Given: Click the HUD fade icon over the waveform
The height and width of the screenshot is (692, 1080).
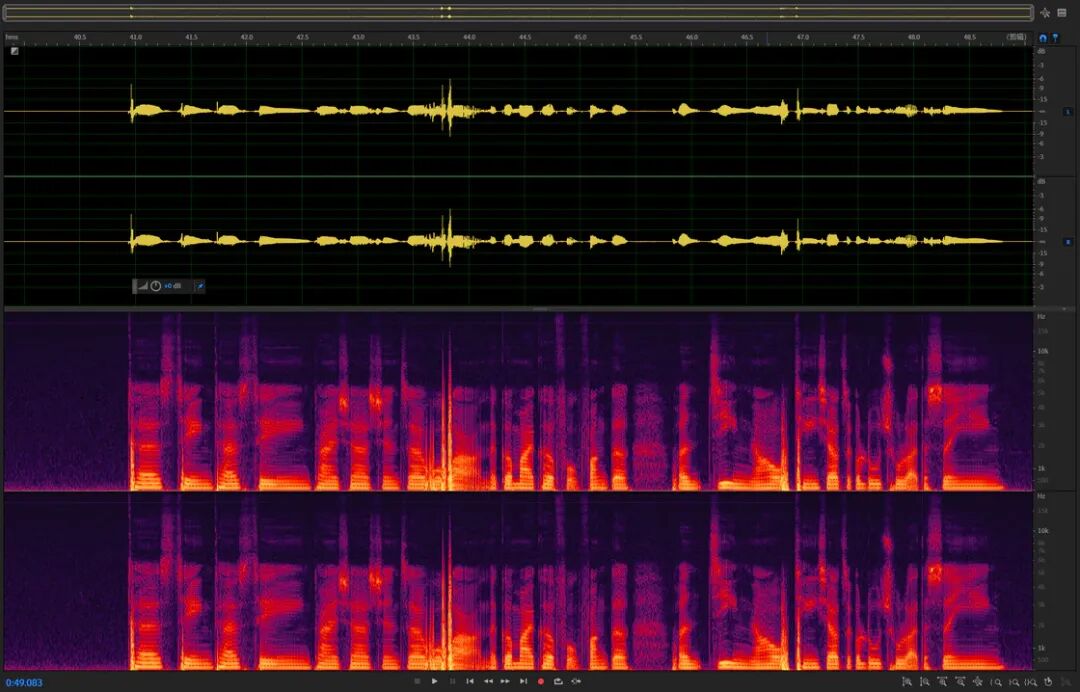Looking at the screenshot, I should pyautogui.click(x=143, y=286).
